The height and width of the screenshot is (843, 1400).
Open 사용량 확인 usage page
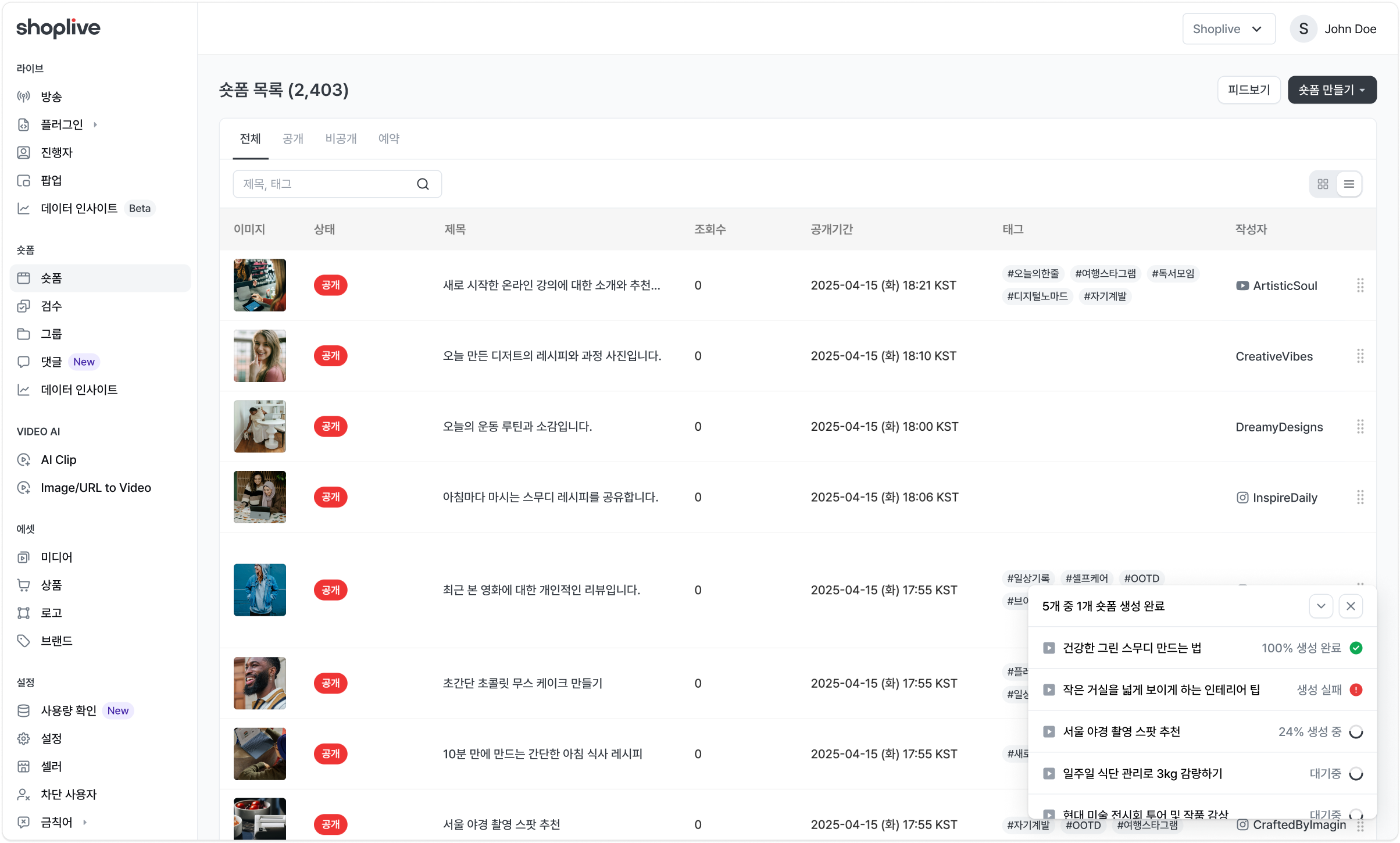point(100,710)
